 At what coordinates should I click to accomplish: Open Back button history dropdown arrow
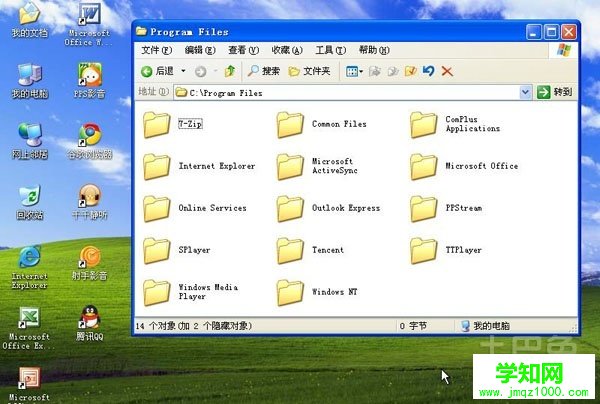point(183,71)
